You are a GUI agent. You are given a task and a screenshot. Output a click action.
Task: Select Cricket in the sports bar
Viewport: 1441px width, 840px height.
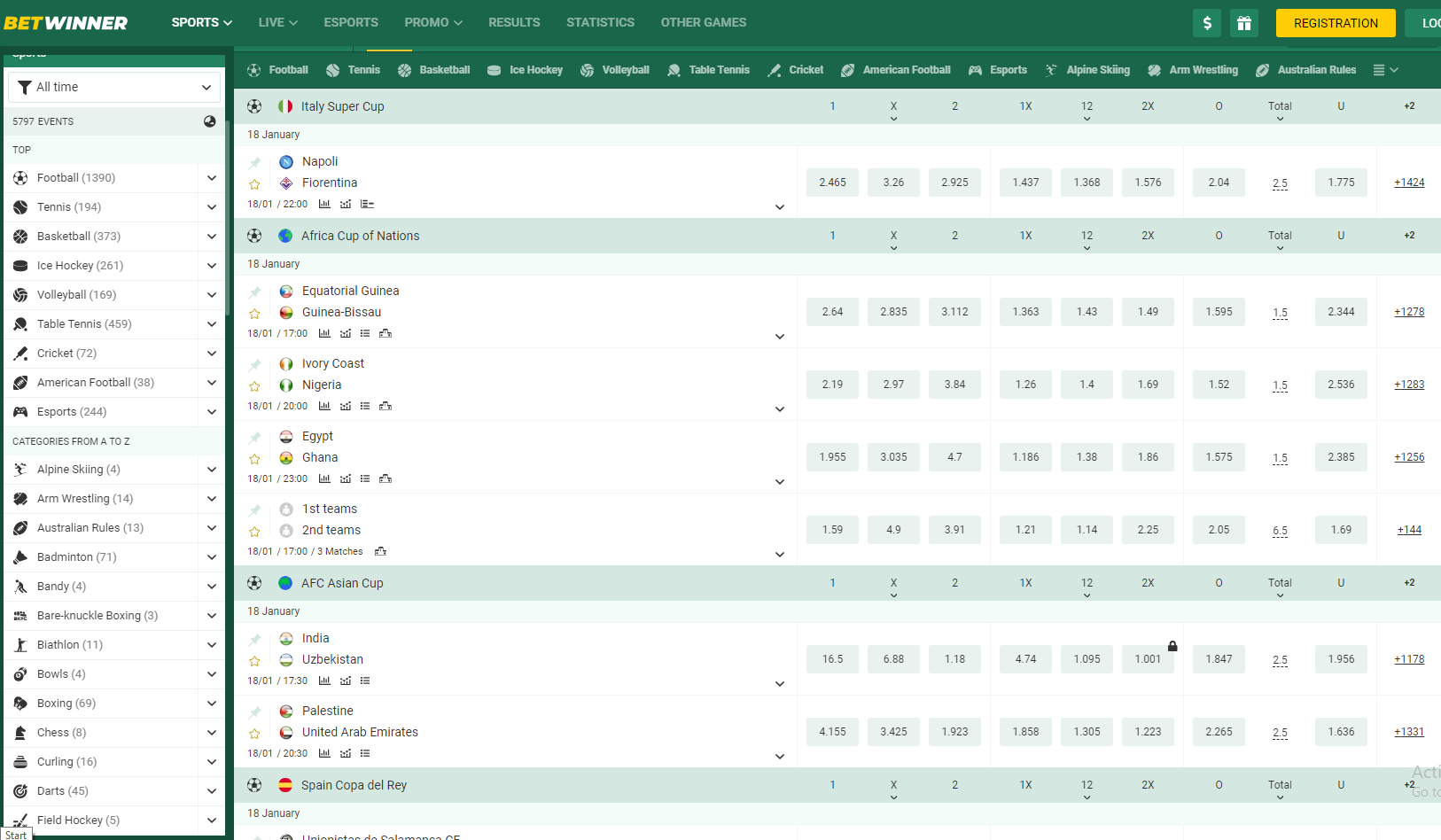coord(796,70)
